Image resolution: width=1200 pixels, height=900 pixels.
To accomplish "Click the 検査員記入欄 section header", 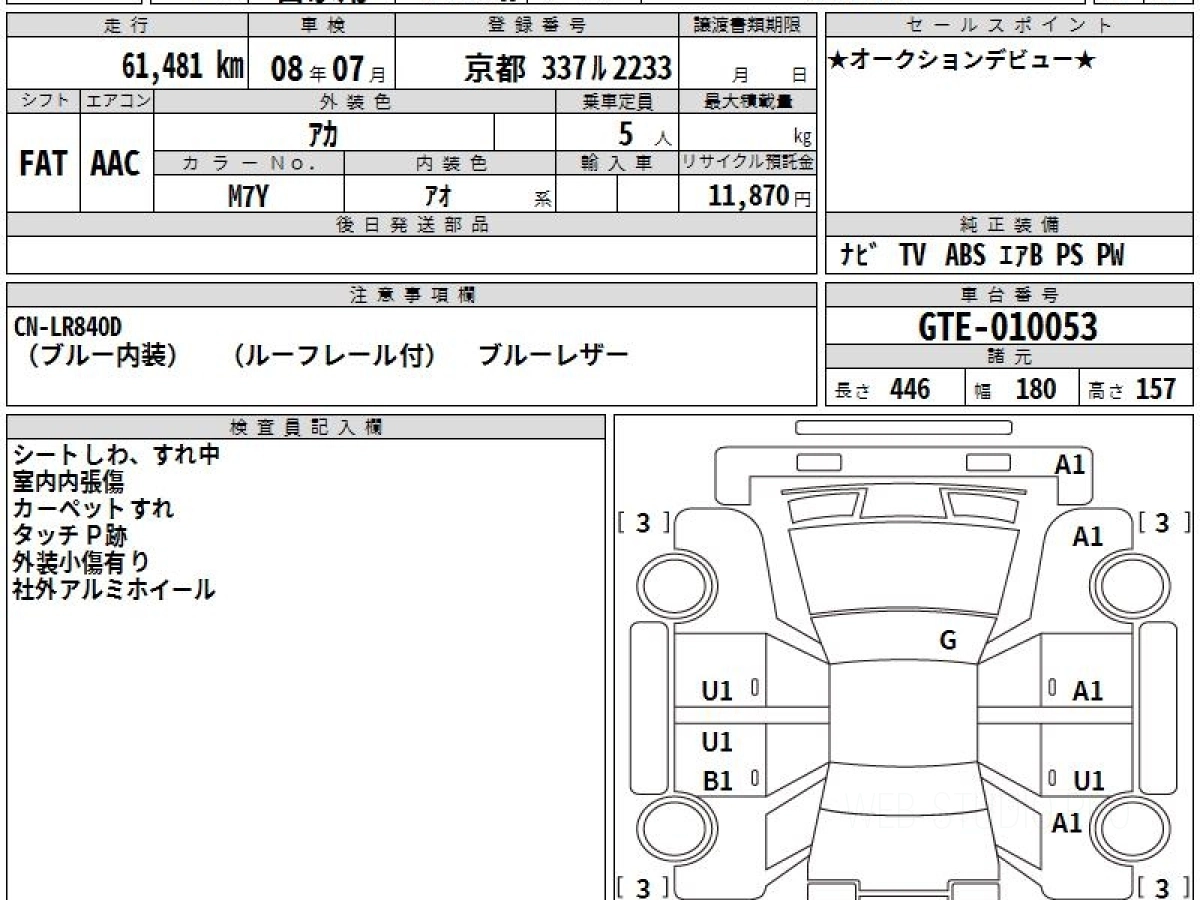I will point(306,427).
